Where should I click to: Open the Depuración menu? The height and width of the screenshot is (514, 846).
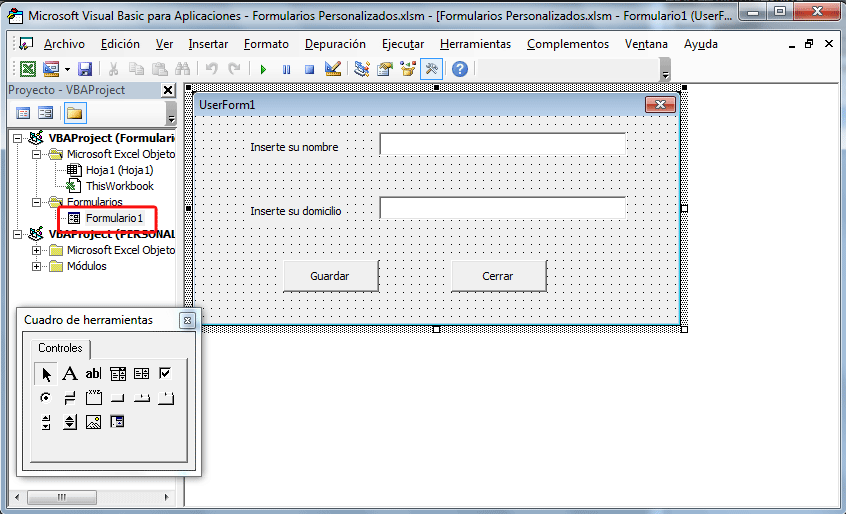coord(335,44)
